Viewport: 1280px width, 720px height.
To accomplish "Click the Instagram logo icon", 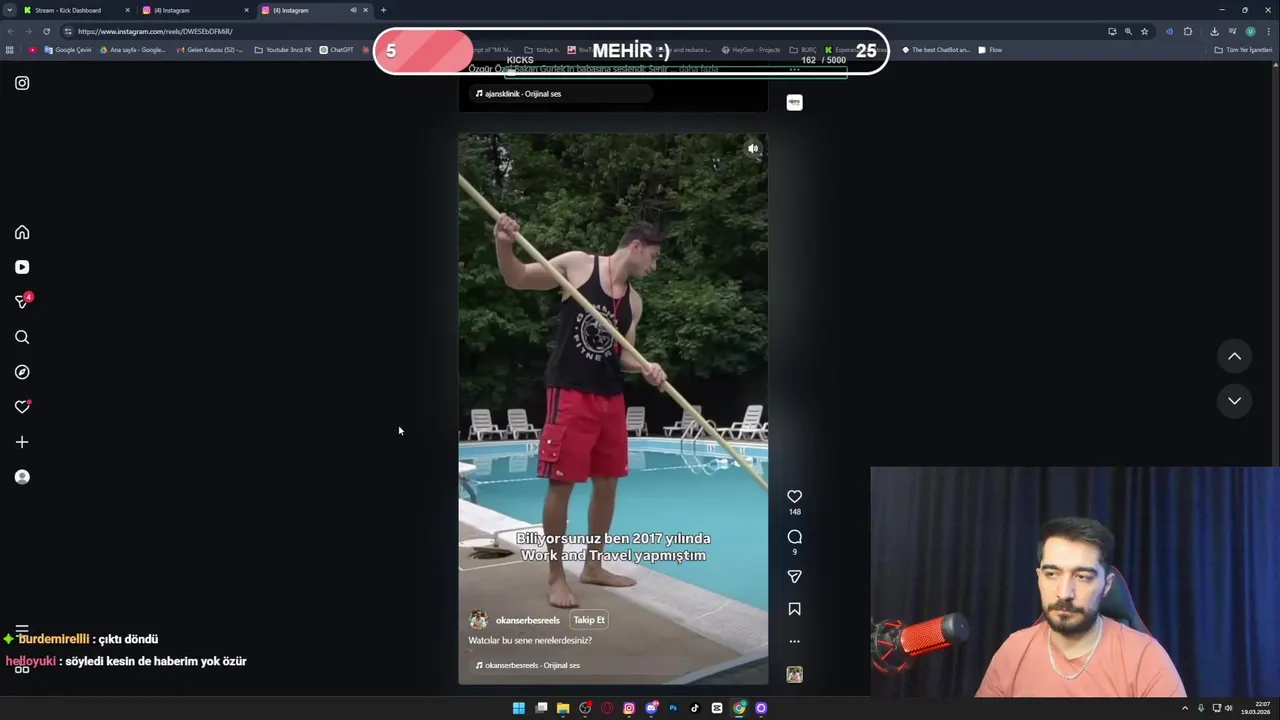I will point(22,83).
